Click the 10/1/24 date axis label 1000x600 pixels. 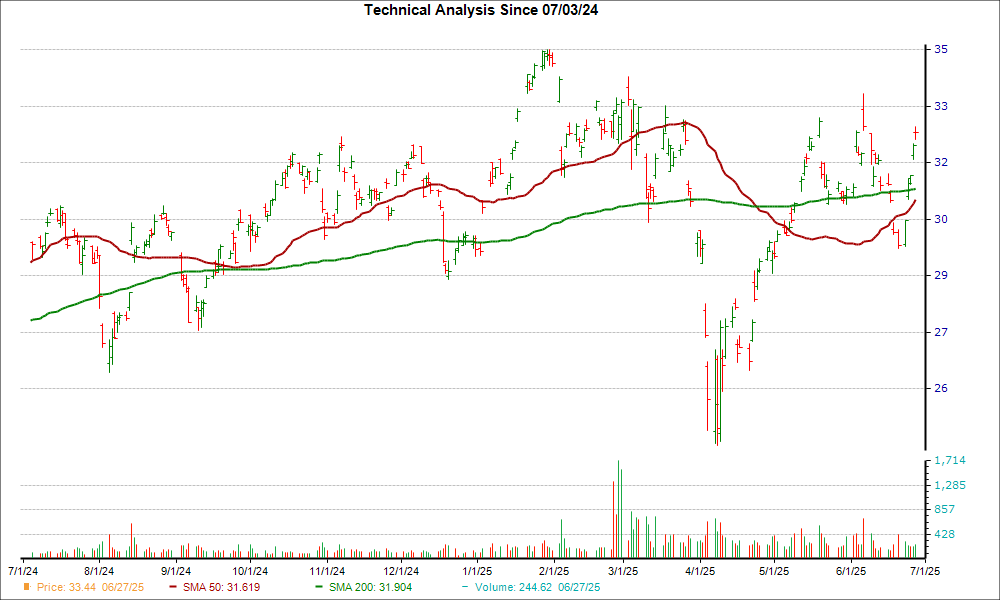click(x=250, y=571)
